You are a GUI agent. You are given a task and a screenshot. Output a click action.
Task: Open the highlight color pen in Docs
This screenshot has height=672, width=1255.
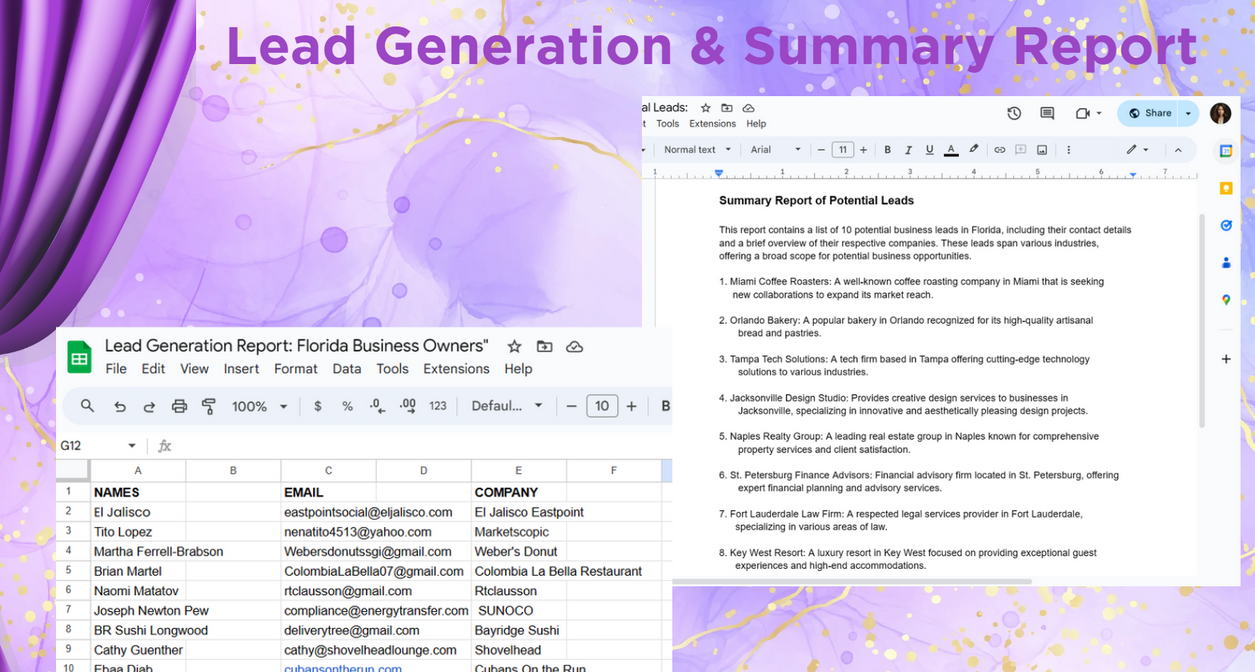click(973, 150)
